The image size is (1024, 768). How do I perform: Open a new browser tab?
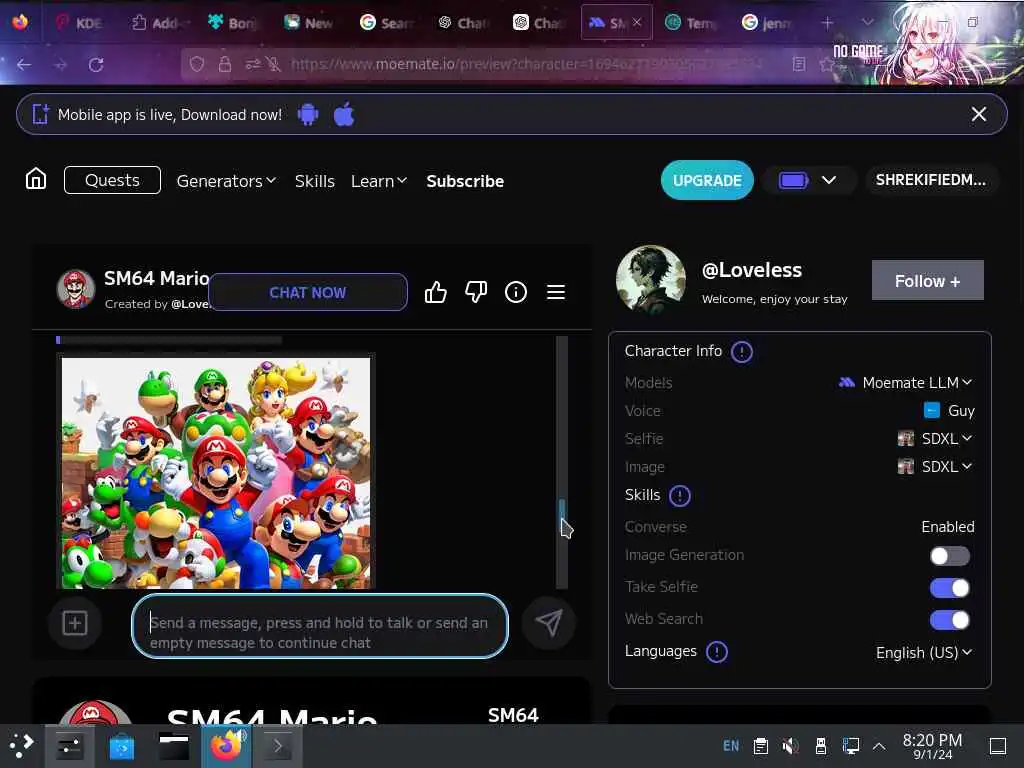pyautogui.click(x=827, y=23)
